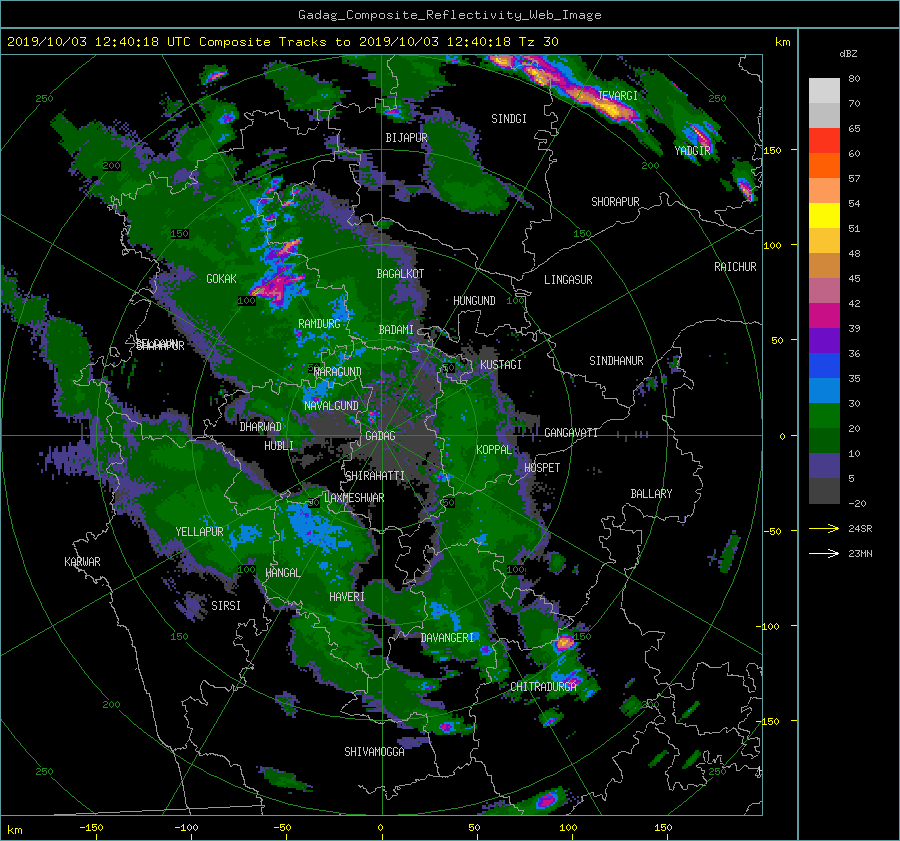Viewport: 900px width, 841px height.
Task: Pick the purple 36-39 dBZ legend swatch
Action: [x=824, y=341]
